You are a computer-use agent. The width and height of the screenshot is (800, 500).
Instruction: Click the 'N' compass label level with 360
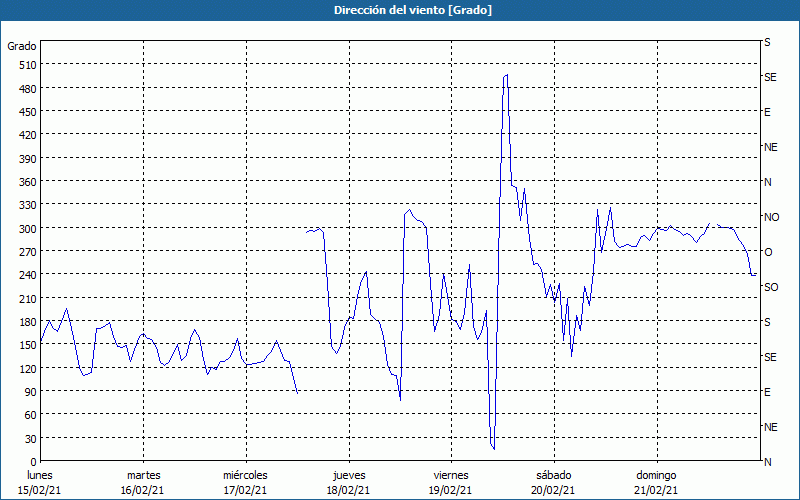(x=768, y=182)
